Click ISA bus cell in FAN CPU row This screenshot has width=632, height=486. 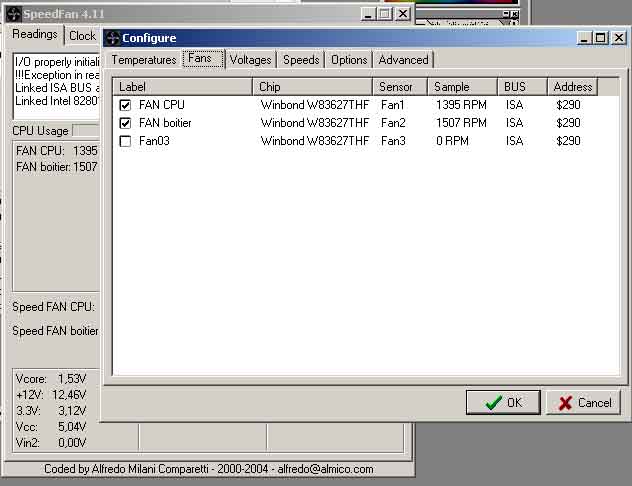point(515,105)
